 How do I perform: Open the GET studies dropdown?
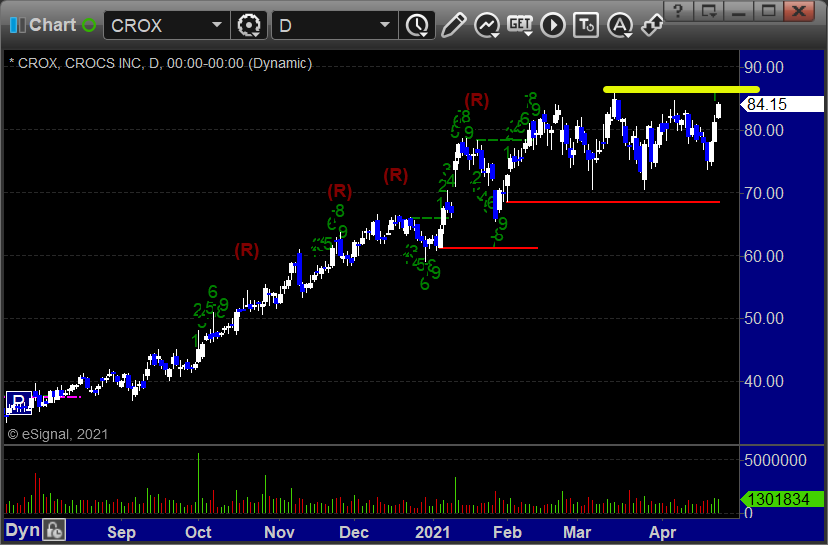coord(520,25)
